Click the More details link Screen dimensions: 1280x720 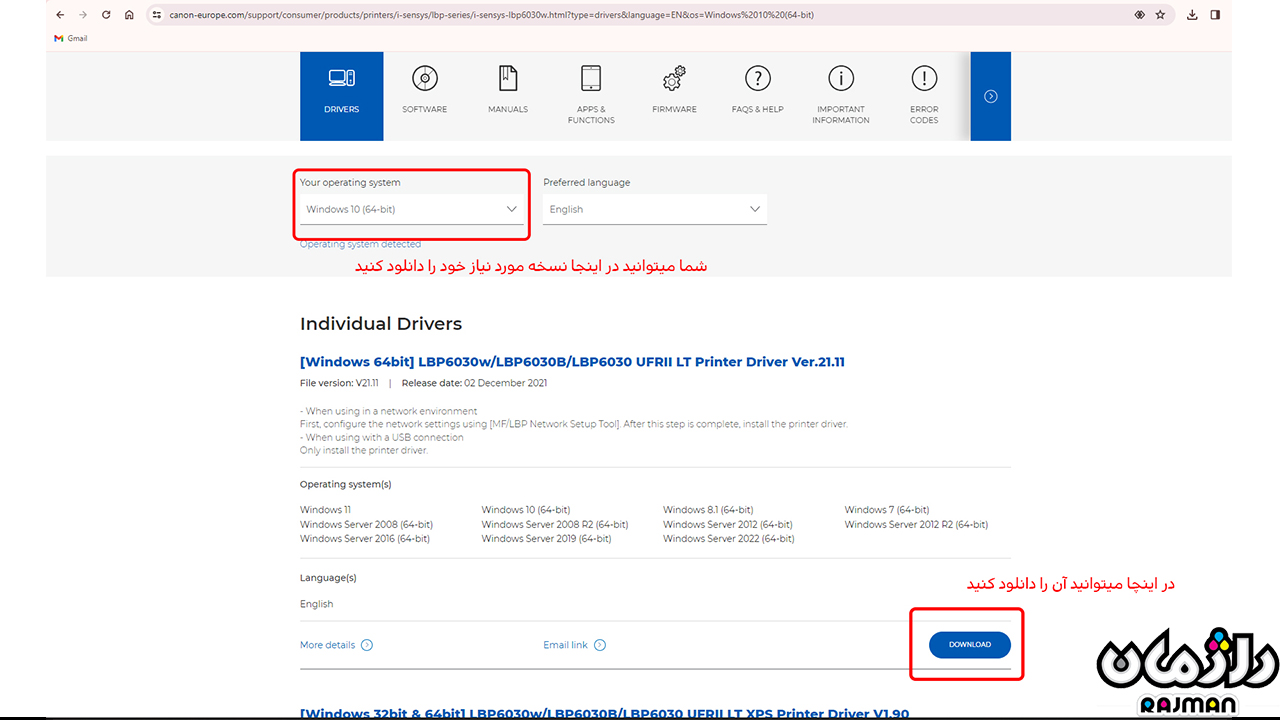(327, 645)
